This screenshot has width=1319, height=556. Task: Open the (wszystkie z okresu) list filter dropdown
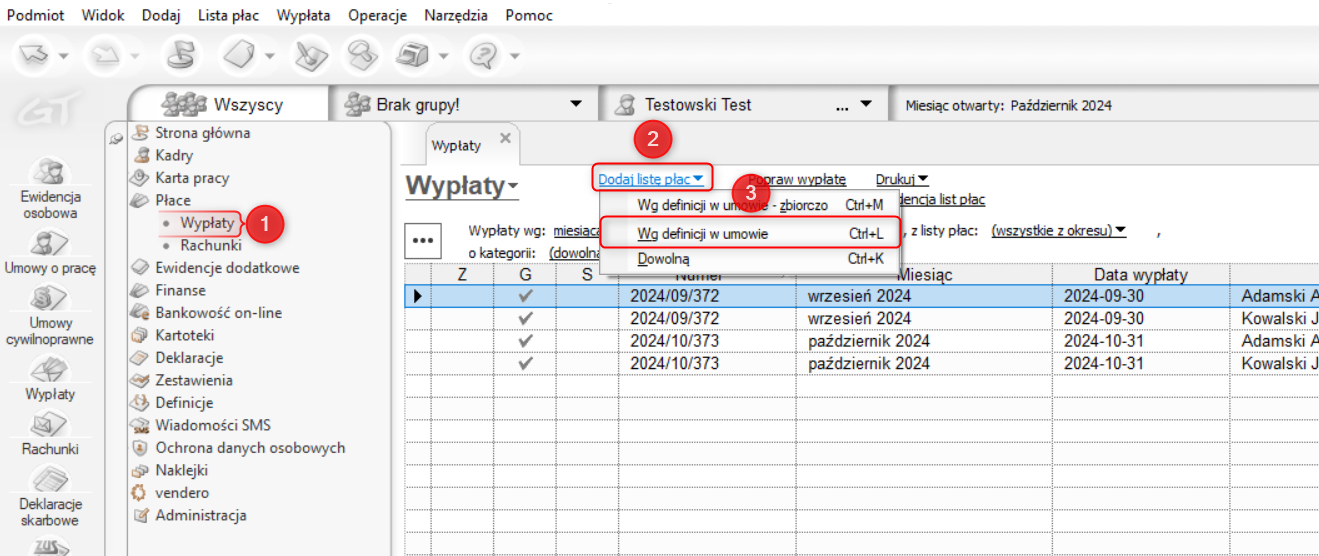pyautogui.click(x=1057, y=231)
